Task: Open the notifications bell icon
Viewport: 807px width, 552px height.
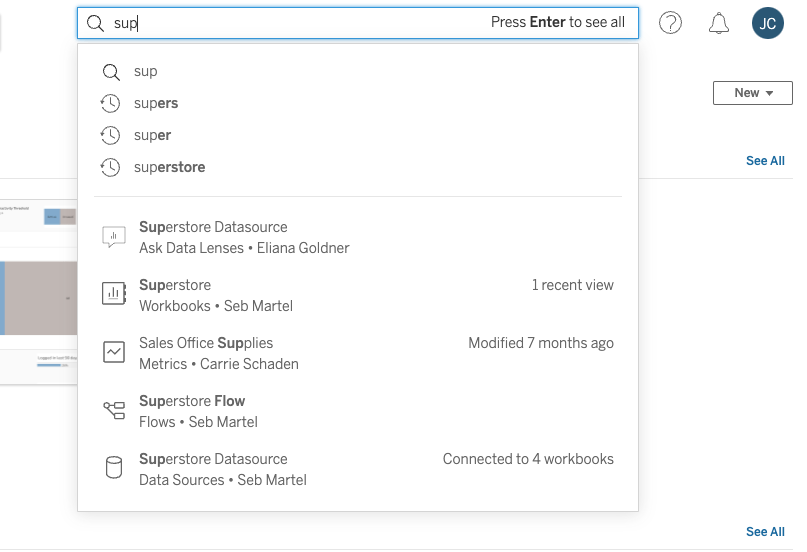Action: click(719, 23)
